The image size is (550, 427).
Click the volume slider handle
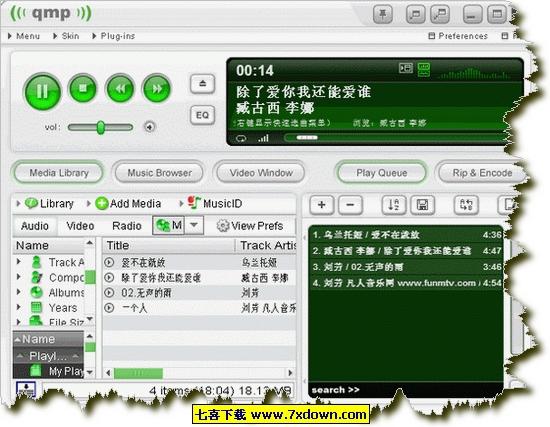point(101,127)
